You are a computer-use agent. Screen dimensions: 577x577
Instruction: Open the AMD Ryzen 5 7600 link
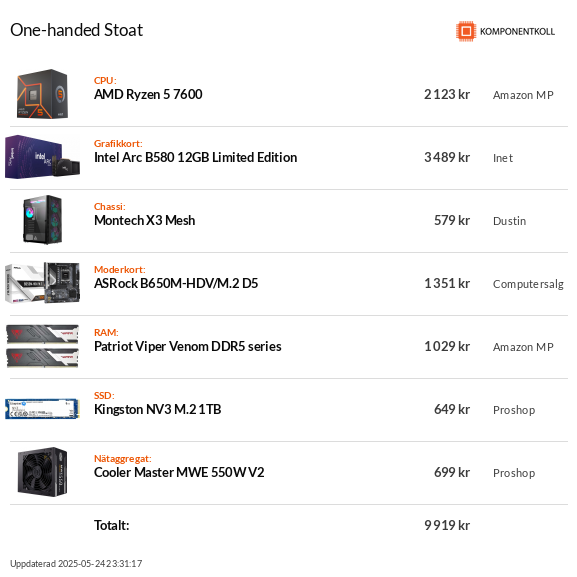coord(148,95)
